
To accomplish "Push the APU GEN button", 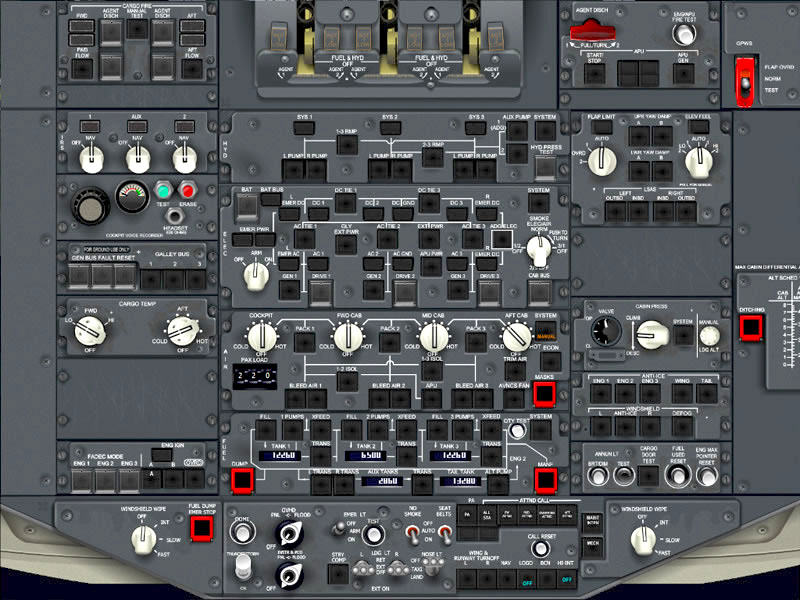I will [683, 73].
